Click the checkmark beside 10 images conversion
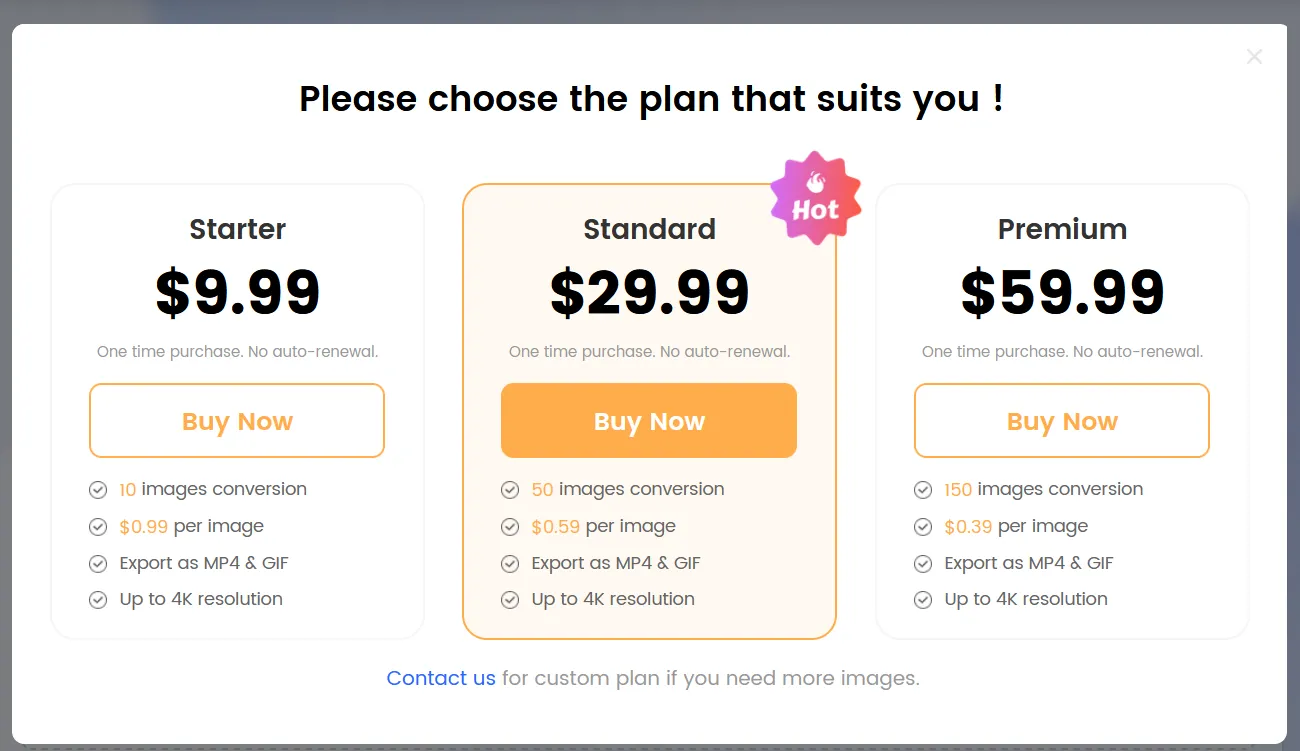Image resolution: width=1300 pixels, height=751 pixels. 98,489
